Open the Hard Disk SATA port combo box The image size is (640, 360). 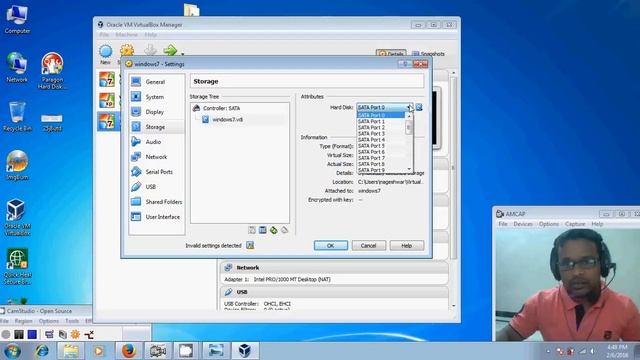click(x=385, y=107)
